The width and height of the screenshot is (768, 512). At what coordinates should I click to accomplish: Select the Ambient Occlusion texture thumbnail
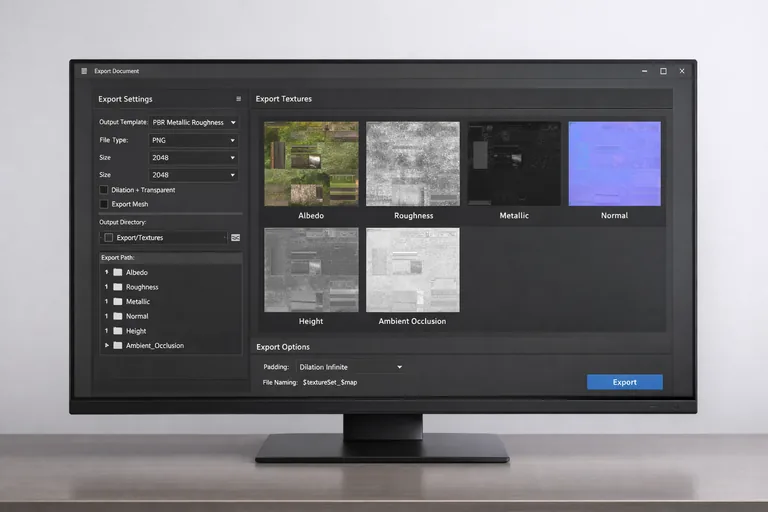tap(413, 270)
